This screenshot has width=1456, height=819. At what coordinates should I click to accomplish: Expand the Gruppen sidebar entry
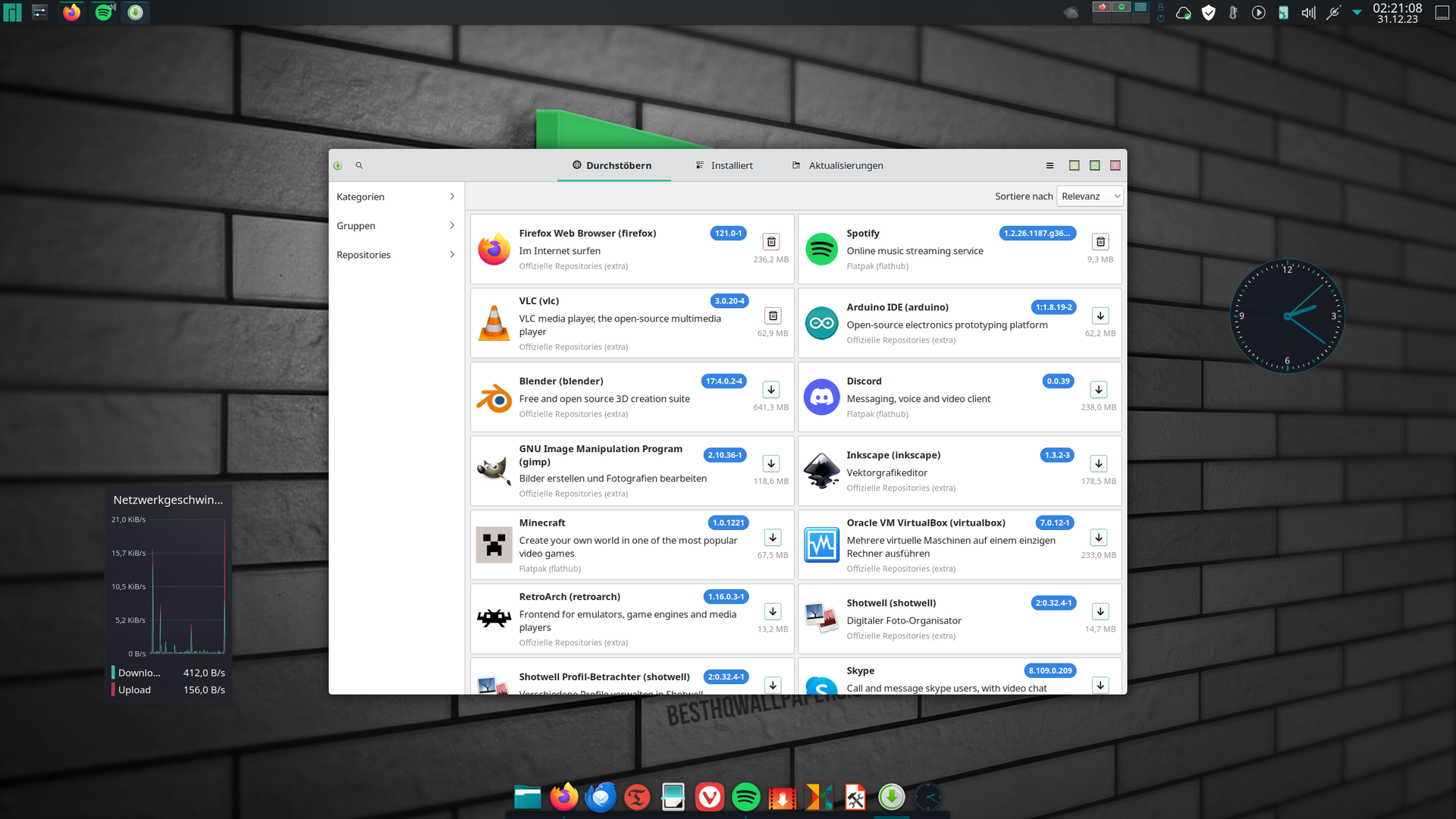point(396,226)
